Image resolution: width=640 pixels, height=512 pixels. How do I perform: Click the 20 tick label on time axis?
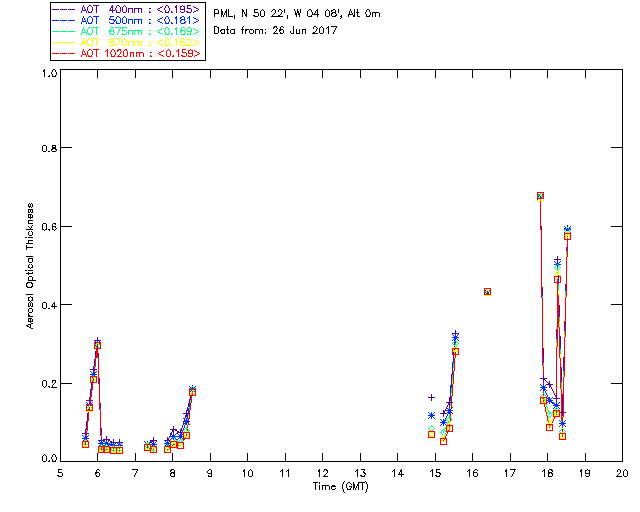(621, 472)
